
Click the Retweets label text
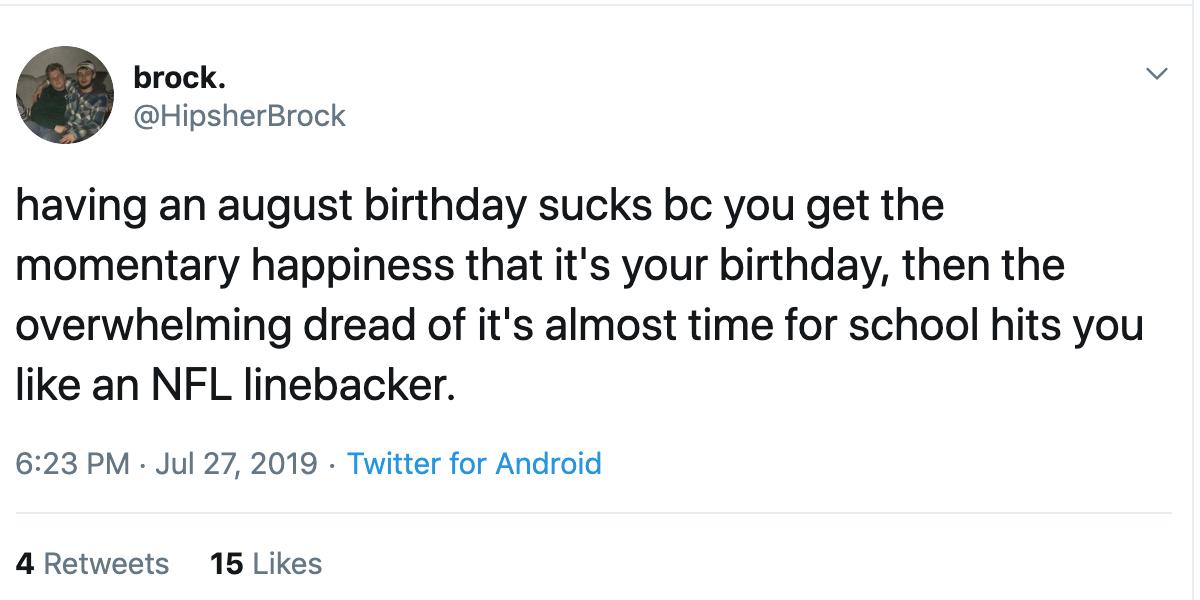[108, 563]
